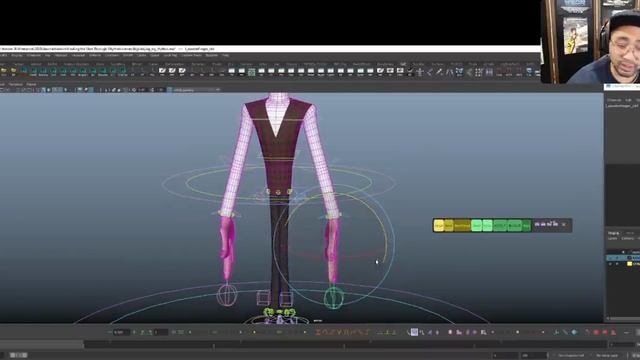640x360 pixels.
Task: Open the Playback menu
Action: (61, 55)
